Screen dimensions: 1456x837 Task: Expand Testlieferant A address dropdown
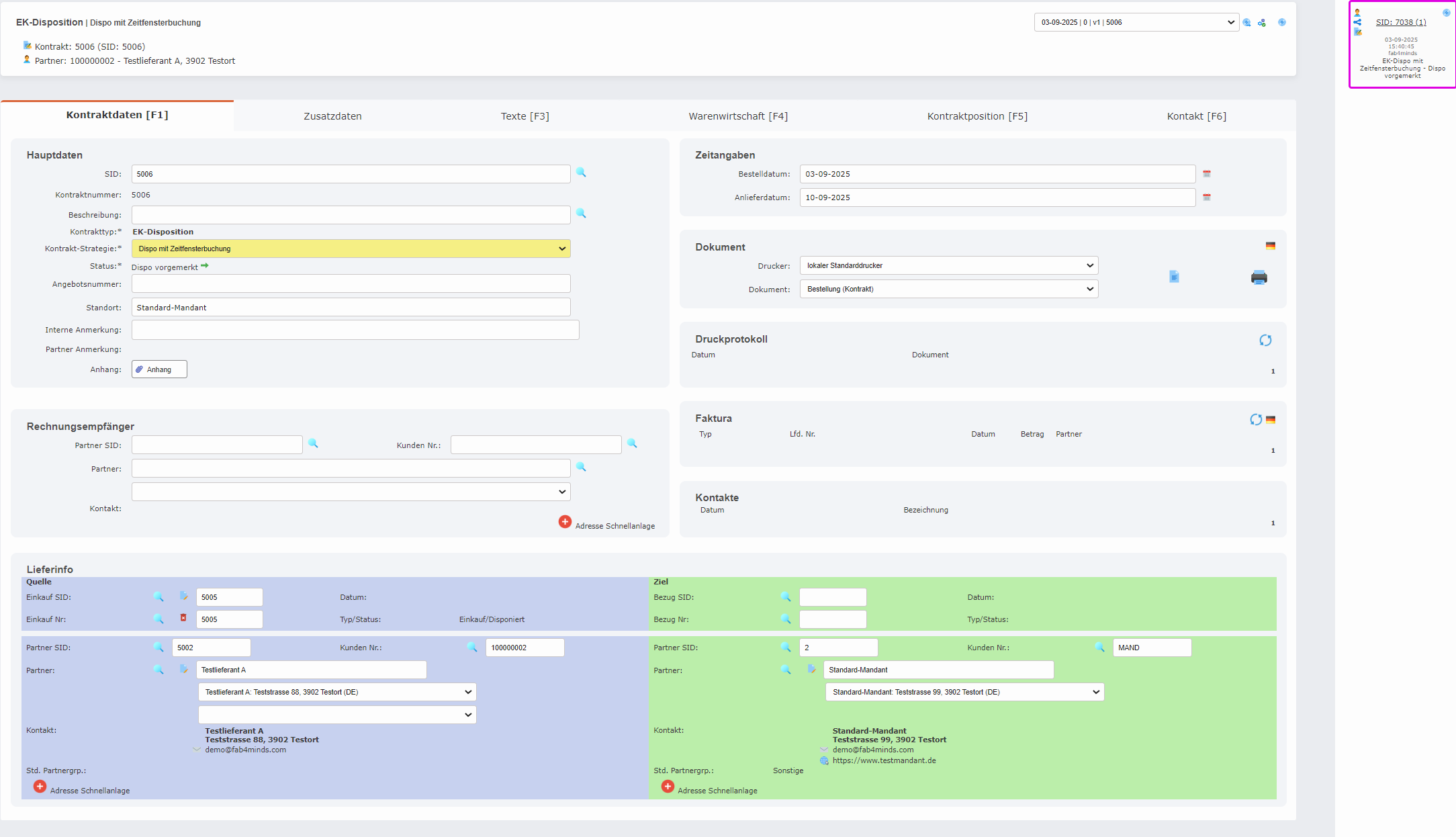click(x=337, y=692)
